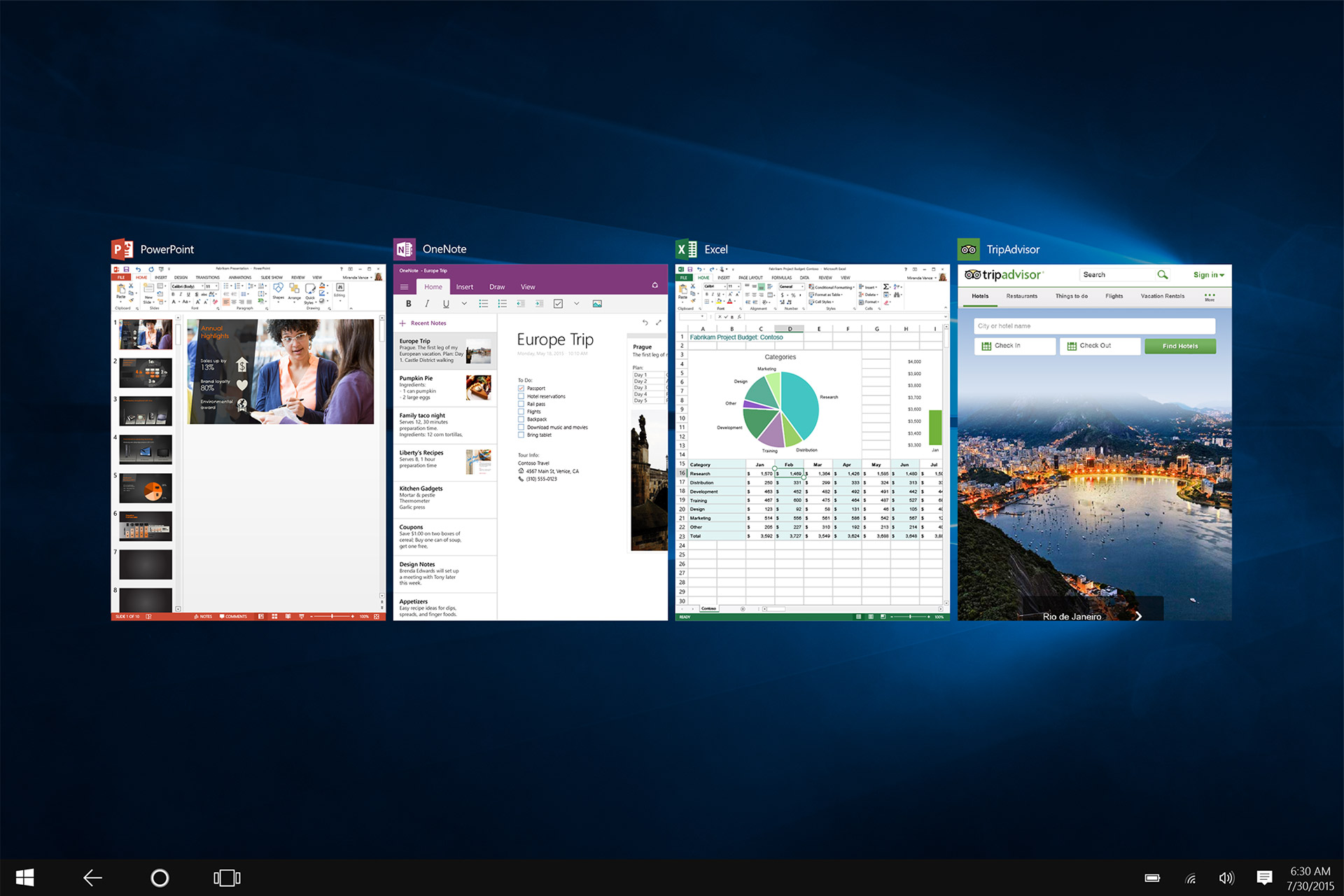1344x896 pixels.
Task: Click the taskbar clock showing 6:30 AM
Action: 1310,878
